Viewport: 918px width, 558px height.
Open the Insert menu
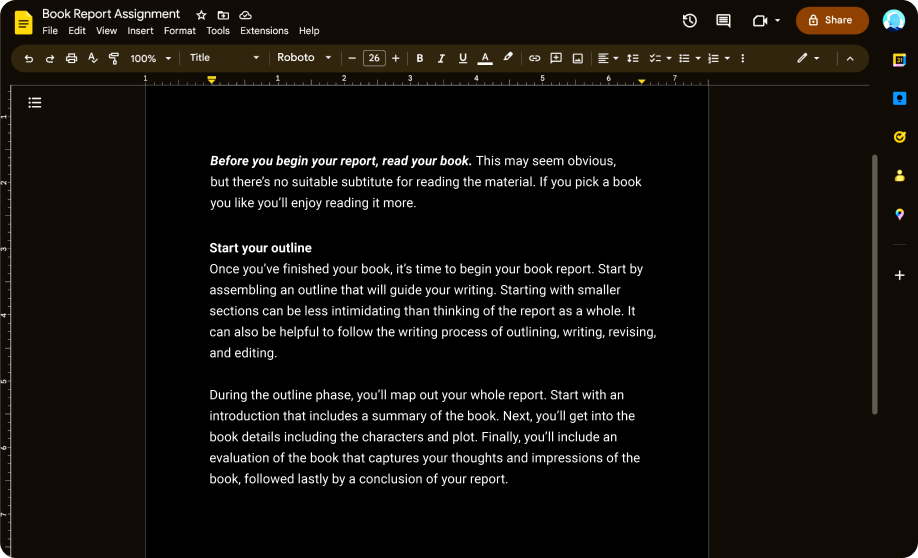(x=140, y=31)
